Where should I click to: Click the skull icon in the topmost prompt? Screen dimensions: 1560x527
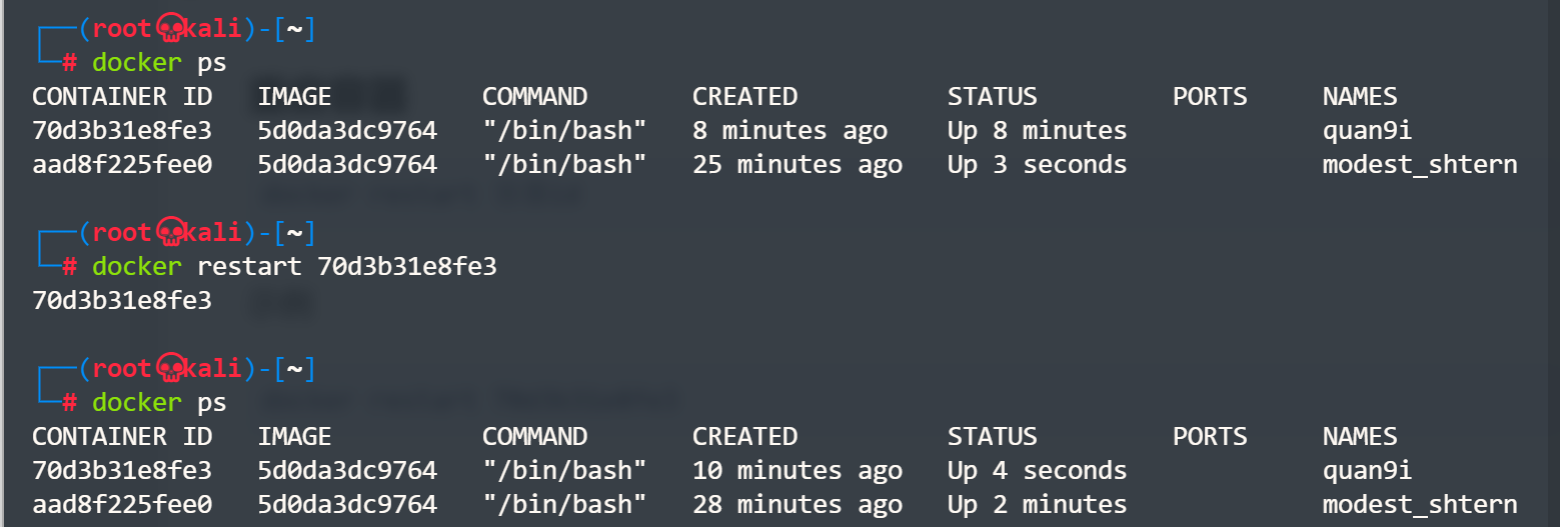(167, 31)
